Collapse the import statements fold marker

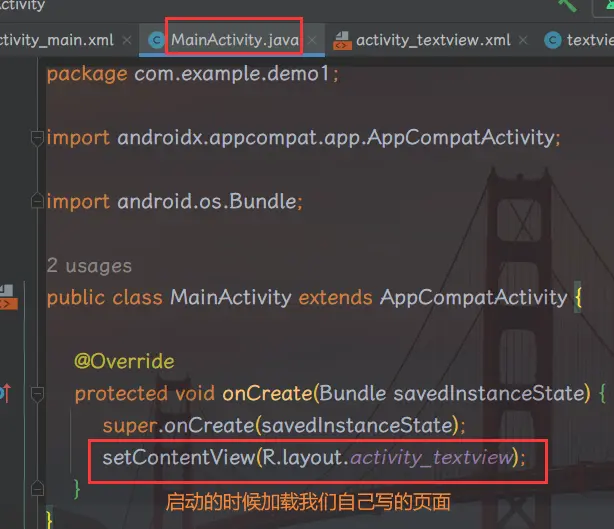pyautogui.click(x=38, y=137)
